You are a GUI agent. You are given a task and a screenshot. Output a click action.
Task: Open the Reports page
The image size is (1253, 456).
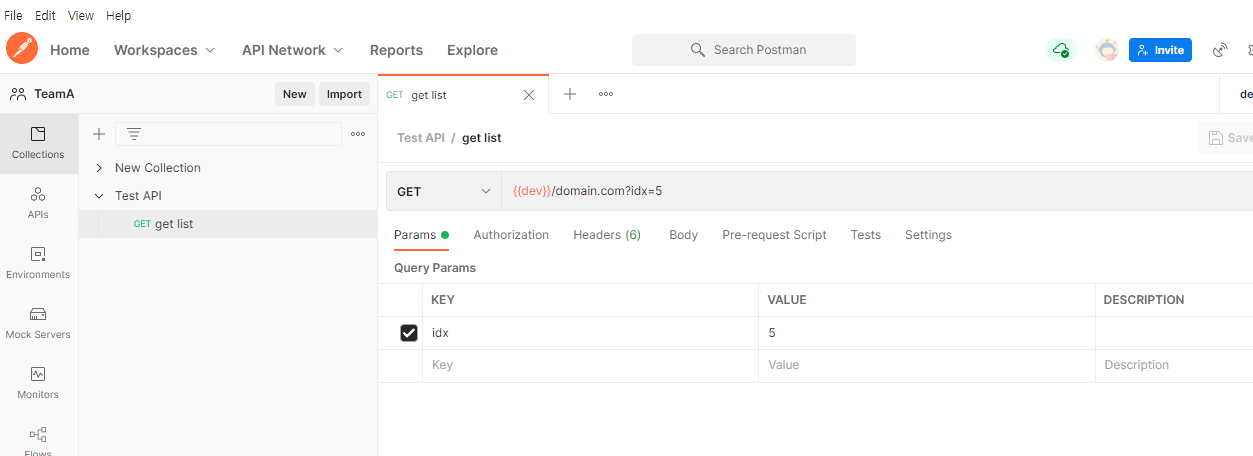click(396, 50)
